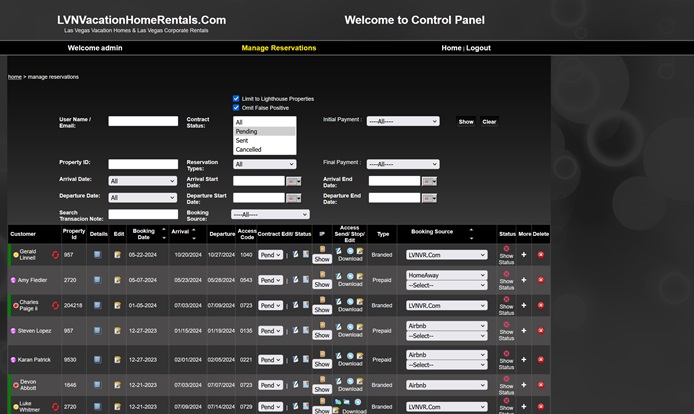Open Details icon for Gerald Linnell

pos(97,255)
